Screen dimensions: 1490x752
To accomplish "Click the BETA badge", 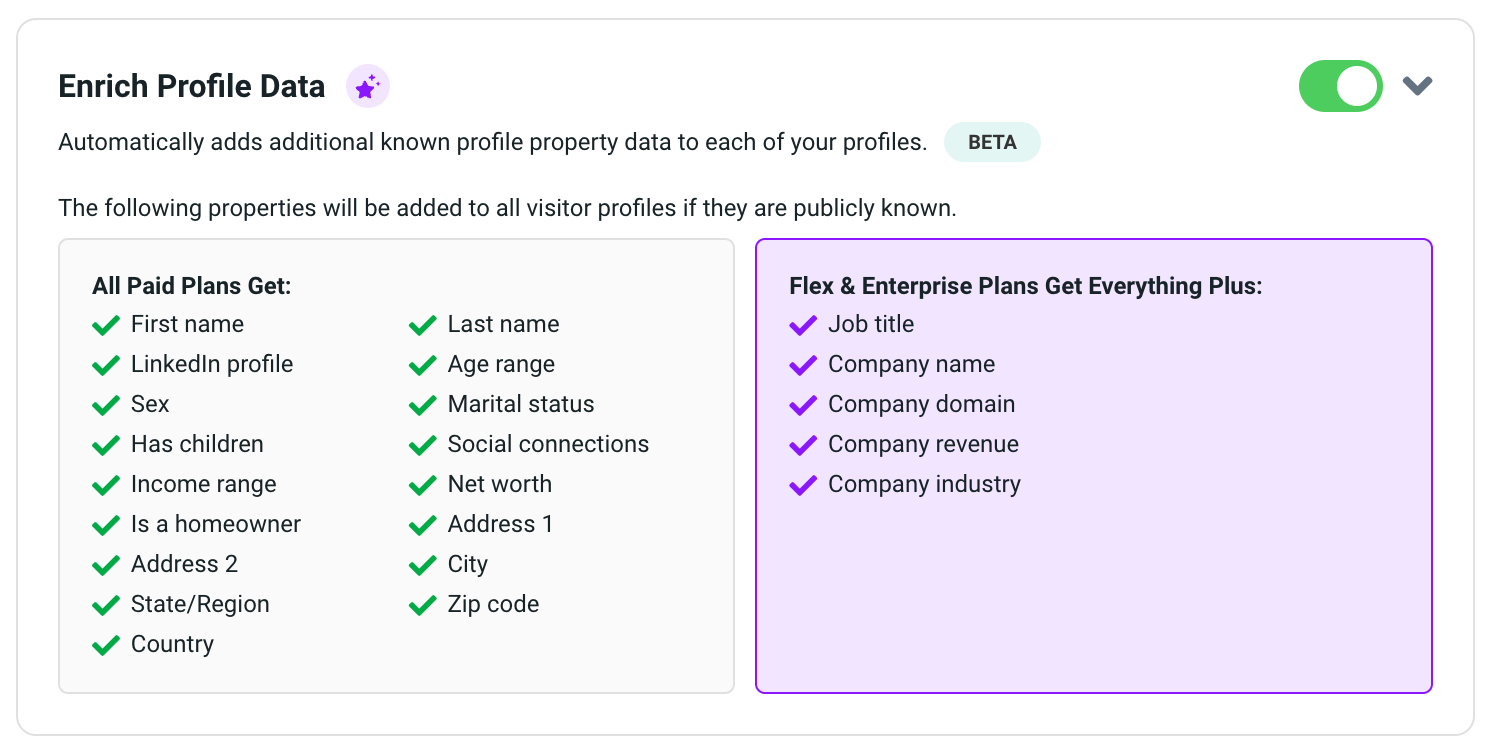I will pyautogui.click(x=992, y=142).
